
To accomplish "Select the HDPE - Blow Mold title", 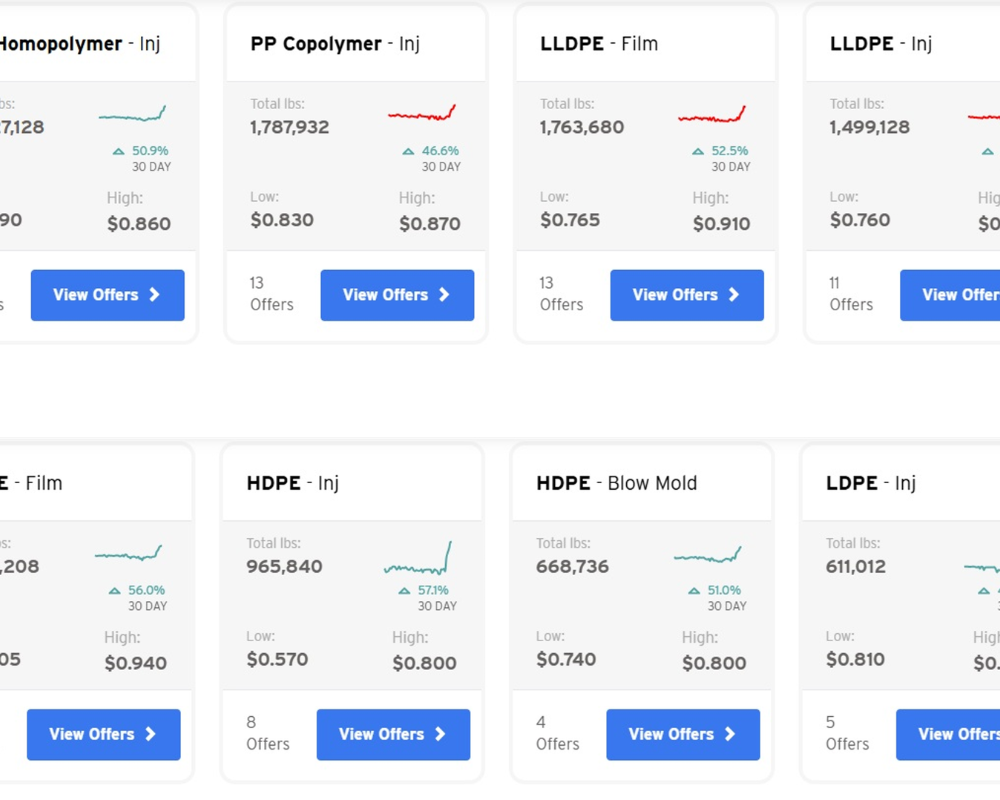I will [617, 483].
